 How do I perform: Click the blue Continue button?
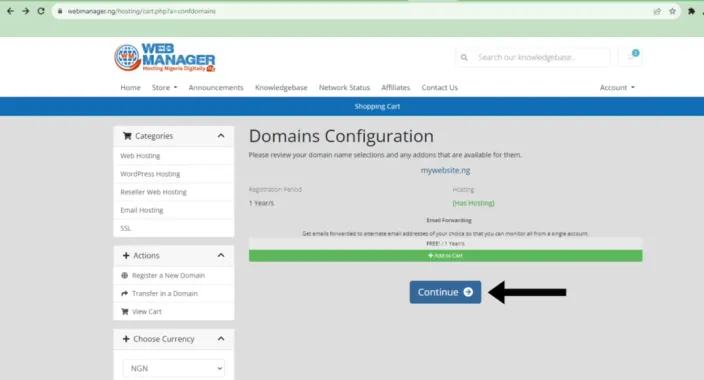click(445, 292)
